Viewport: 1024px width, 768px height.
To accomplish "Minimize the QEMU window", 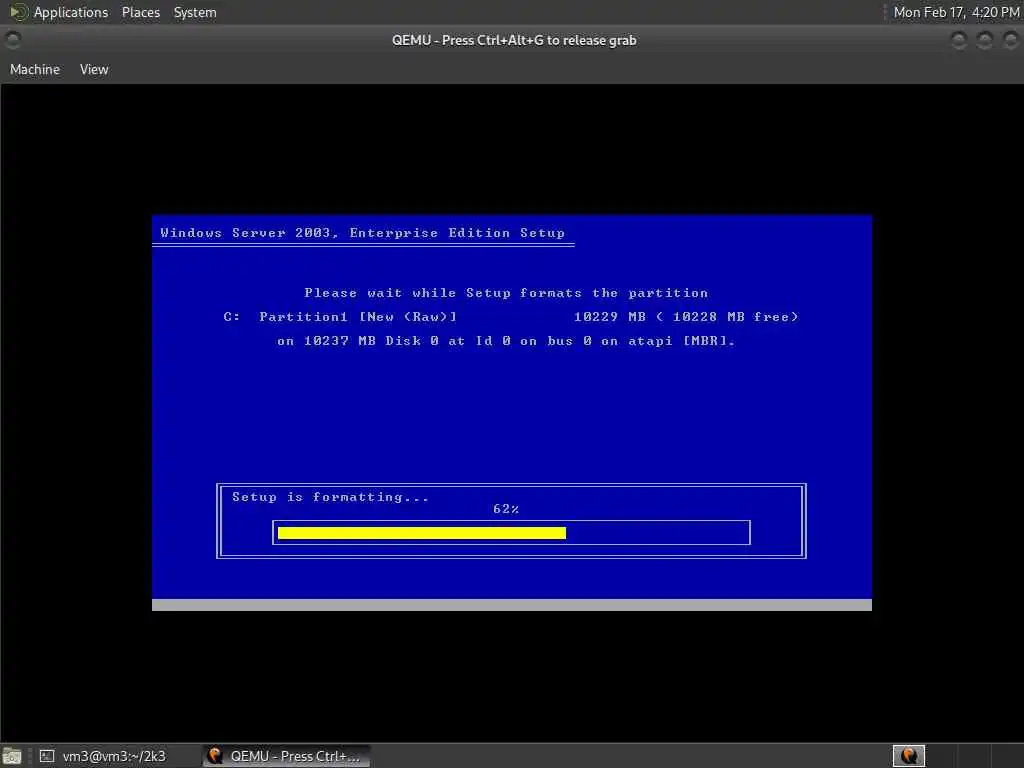I will coord(959,40).
